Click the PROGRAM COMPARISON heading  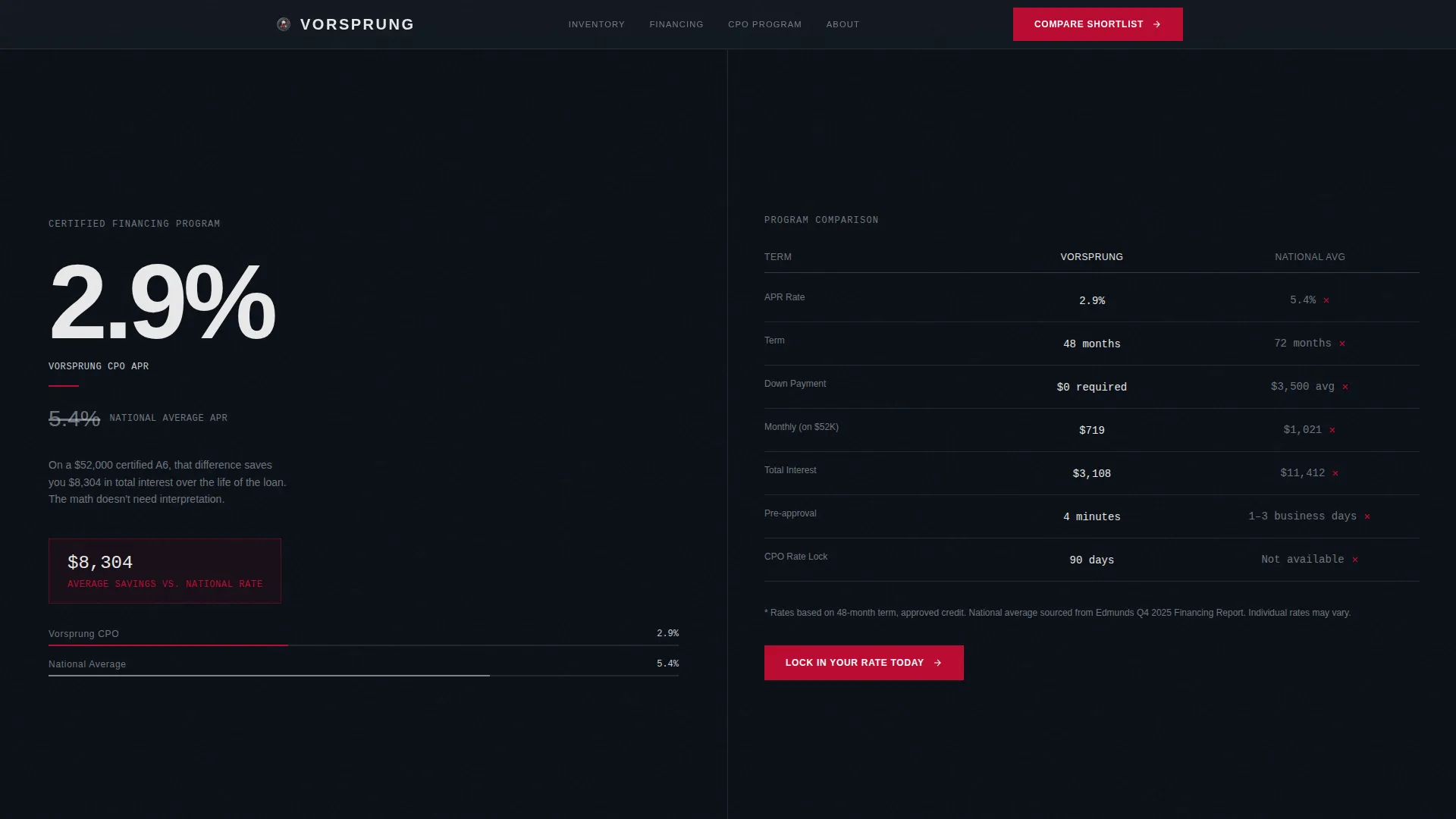pyautogui.click(x=821, y=220)
